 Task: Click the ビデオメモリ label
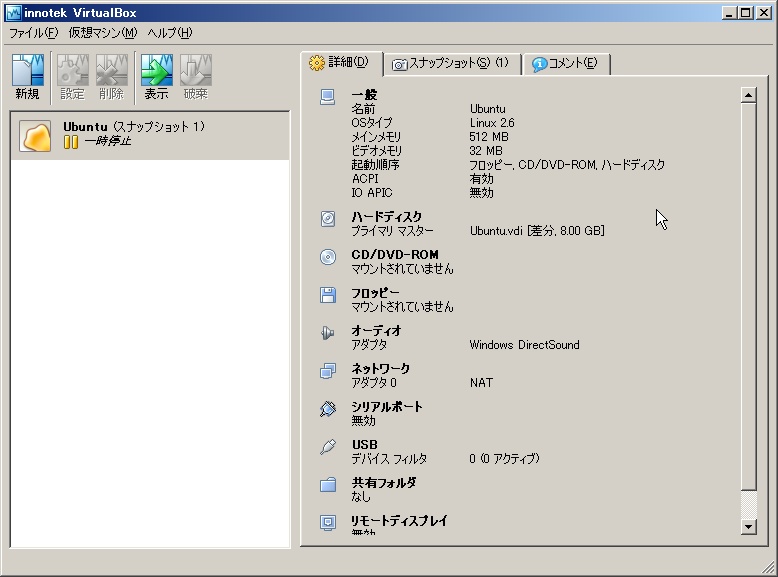click(x=377, y=150)
